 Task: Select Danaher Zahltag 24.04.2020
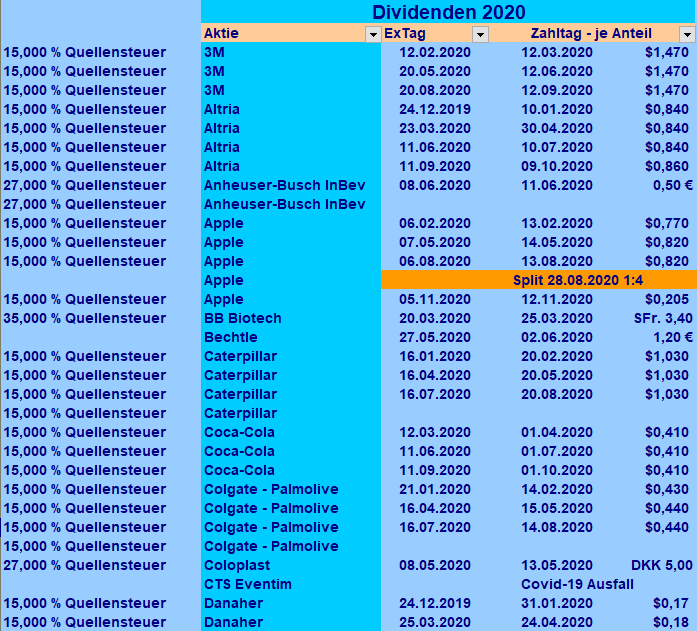[x=557, y=623]
